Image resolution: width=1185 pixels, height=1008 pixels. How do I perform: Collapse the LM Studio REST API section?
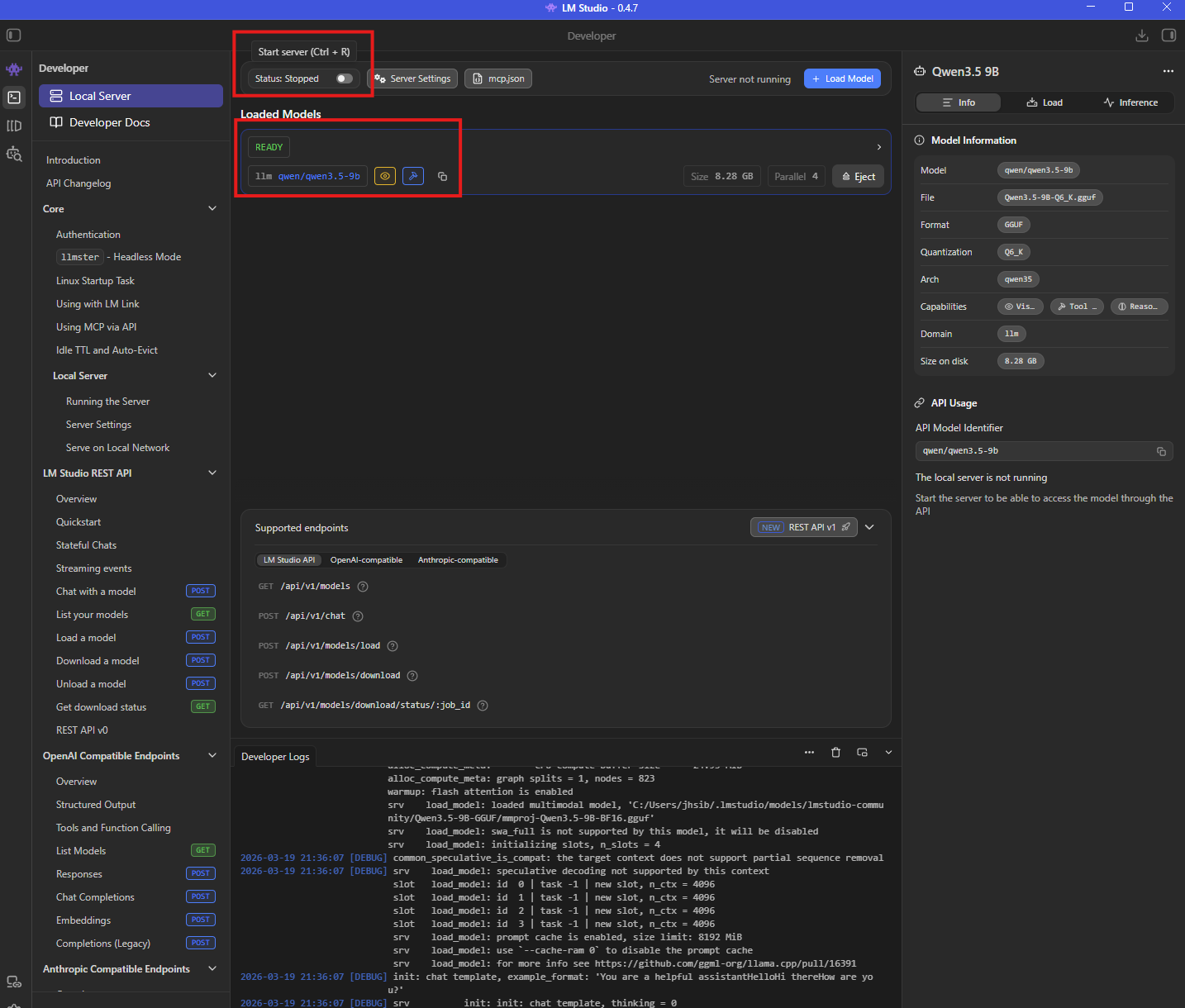(212, 473)
